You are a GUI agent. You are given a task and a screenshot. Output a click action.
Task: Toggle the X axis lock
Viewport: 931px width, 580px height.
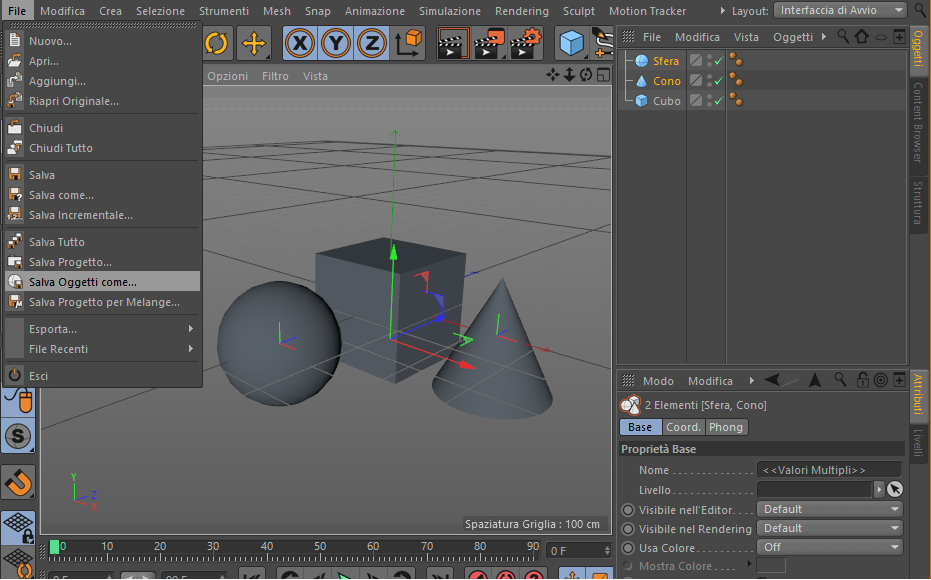[x=300, y=43]
